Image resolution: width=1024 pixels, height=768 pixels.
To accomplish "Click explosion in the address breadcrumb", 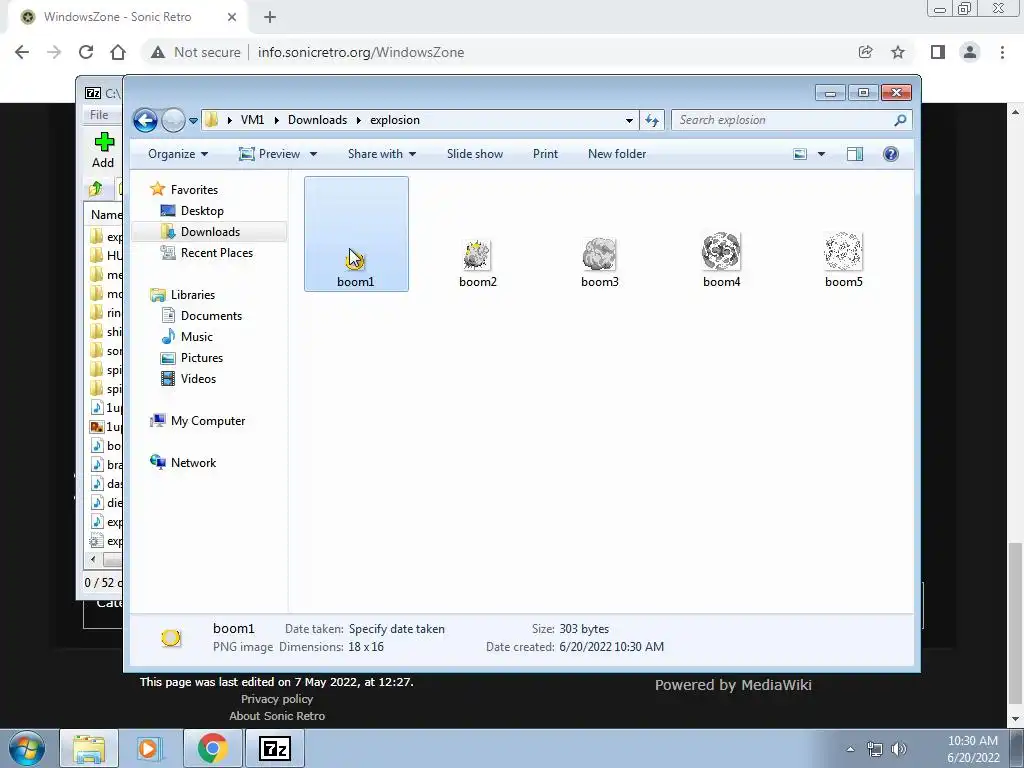I will [394, 120].
